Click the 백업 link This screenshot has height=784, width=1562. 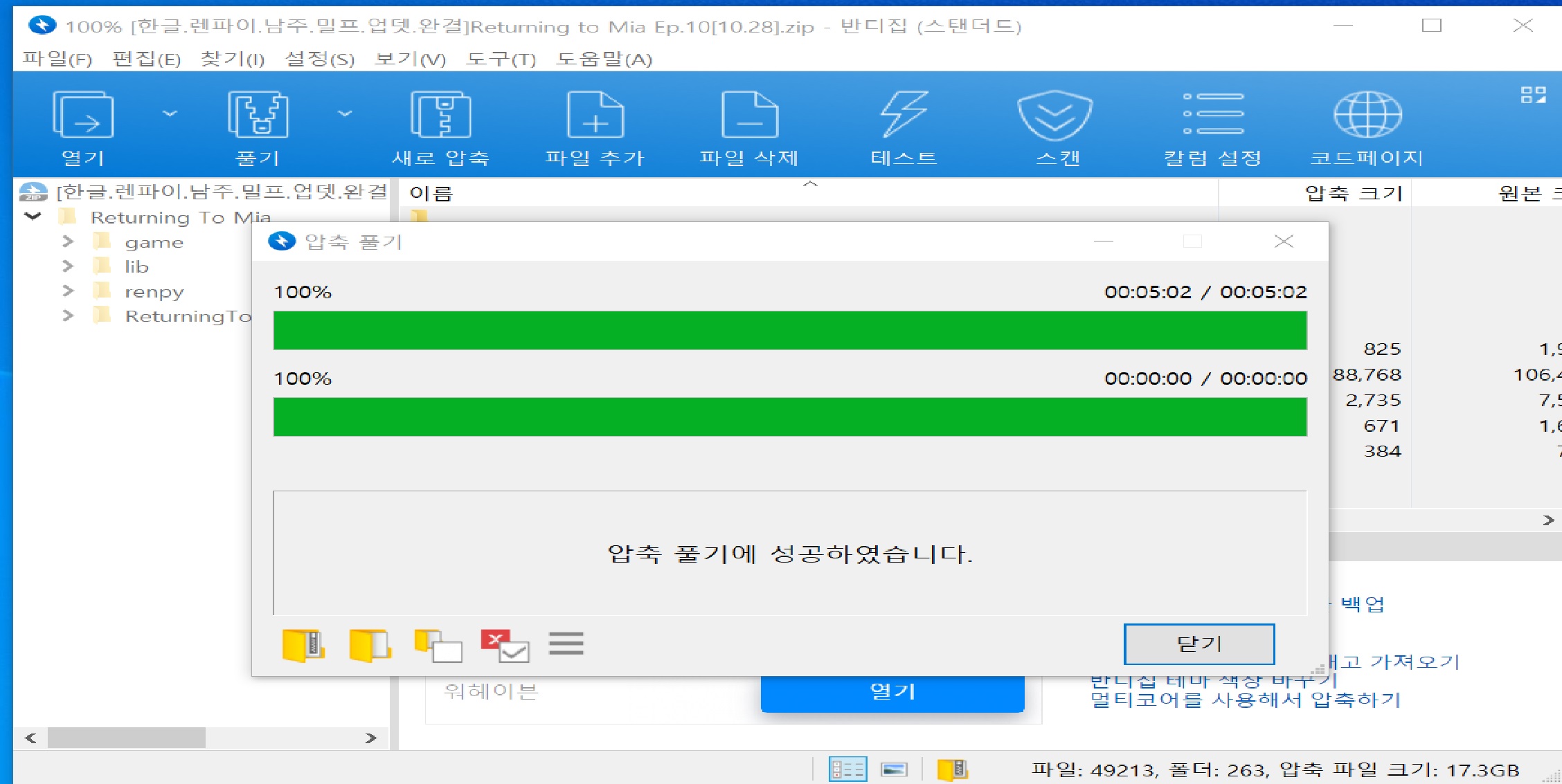click(x=1362, y=603)
